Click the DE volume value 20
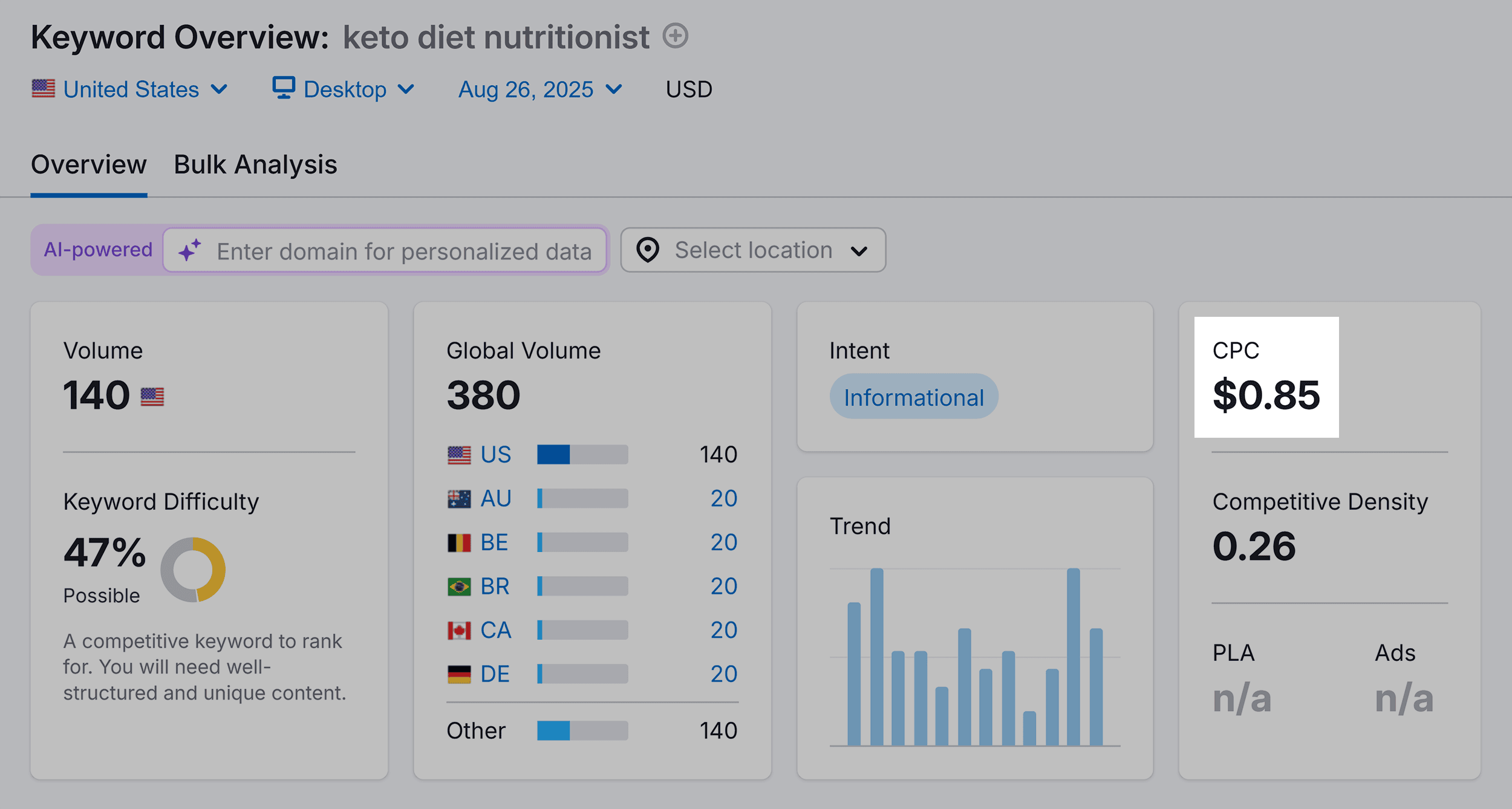The image size is (1512, 809). coord(723,674)
